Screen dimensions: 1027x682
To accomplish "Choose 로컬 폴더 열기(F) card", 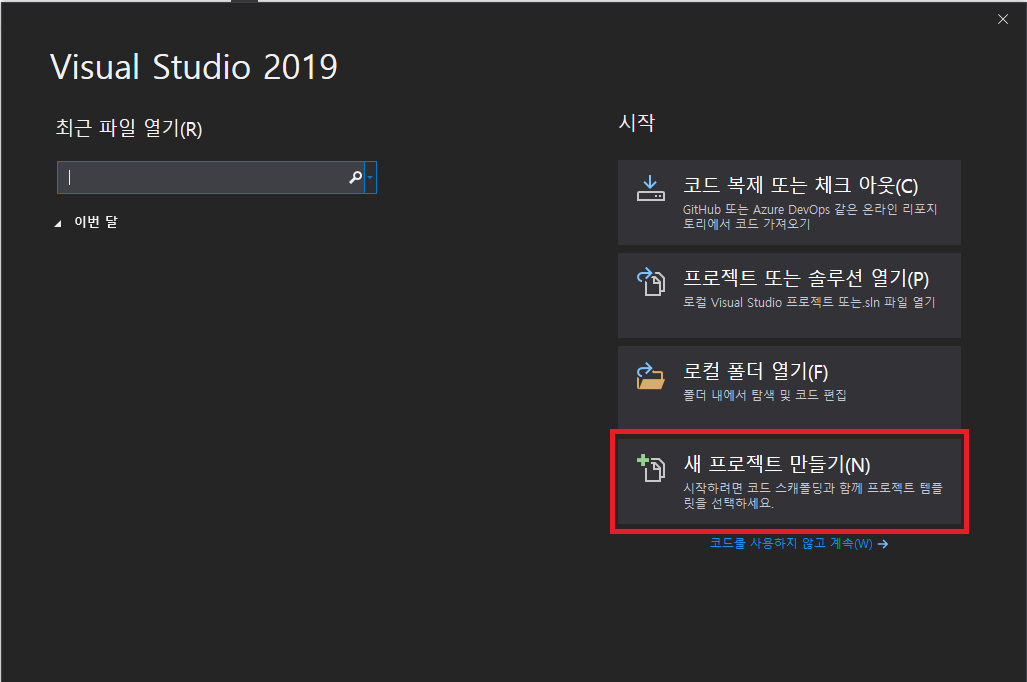I will [x=789, y=388].
